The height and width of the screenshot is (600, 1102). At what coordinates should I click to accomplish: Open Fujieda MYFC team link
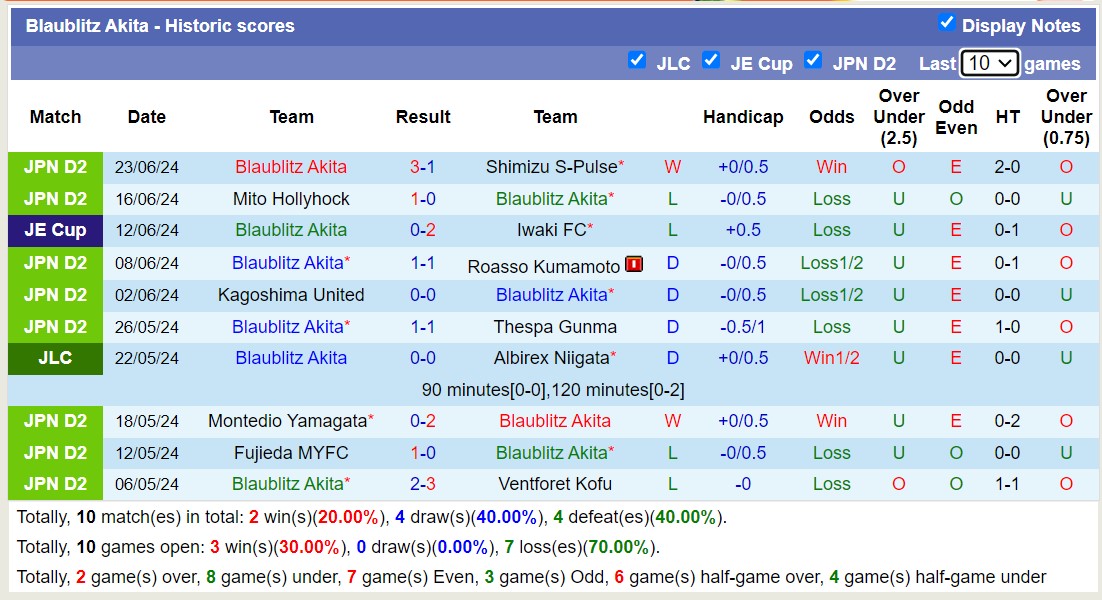click(291, 453)
